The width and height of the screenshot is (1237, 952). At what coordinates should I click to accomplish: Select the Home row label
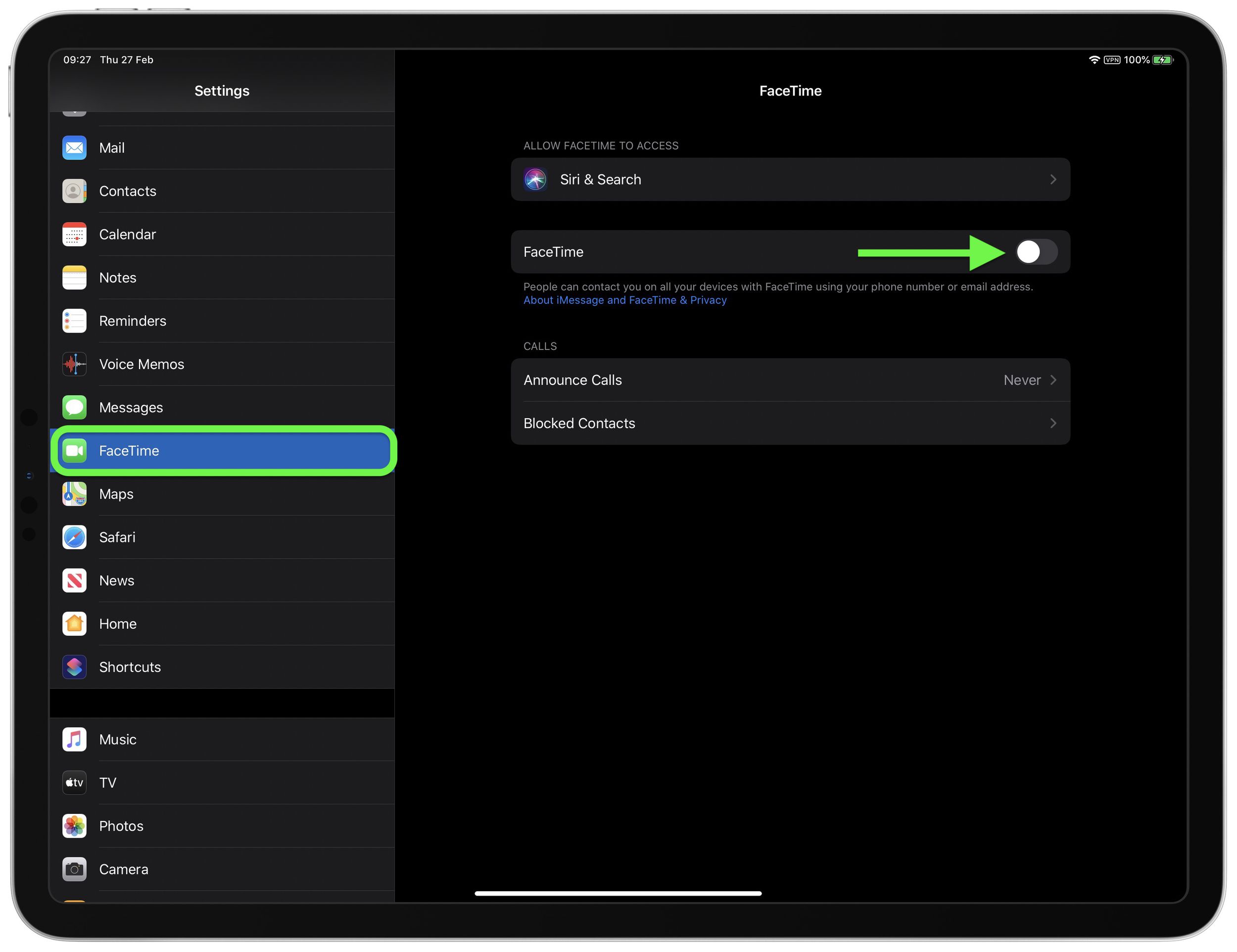(118, 624)
